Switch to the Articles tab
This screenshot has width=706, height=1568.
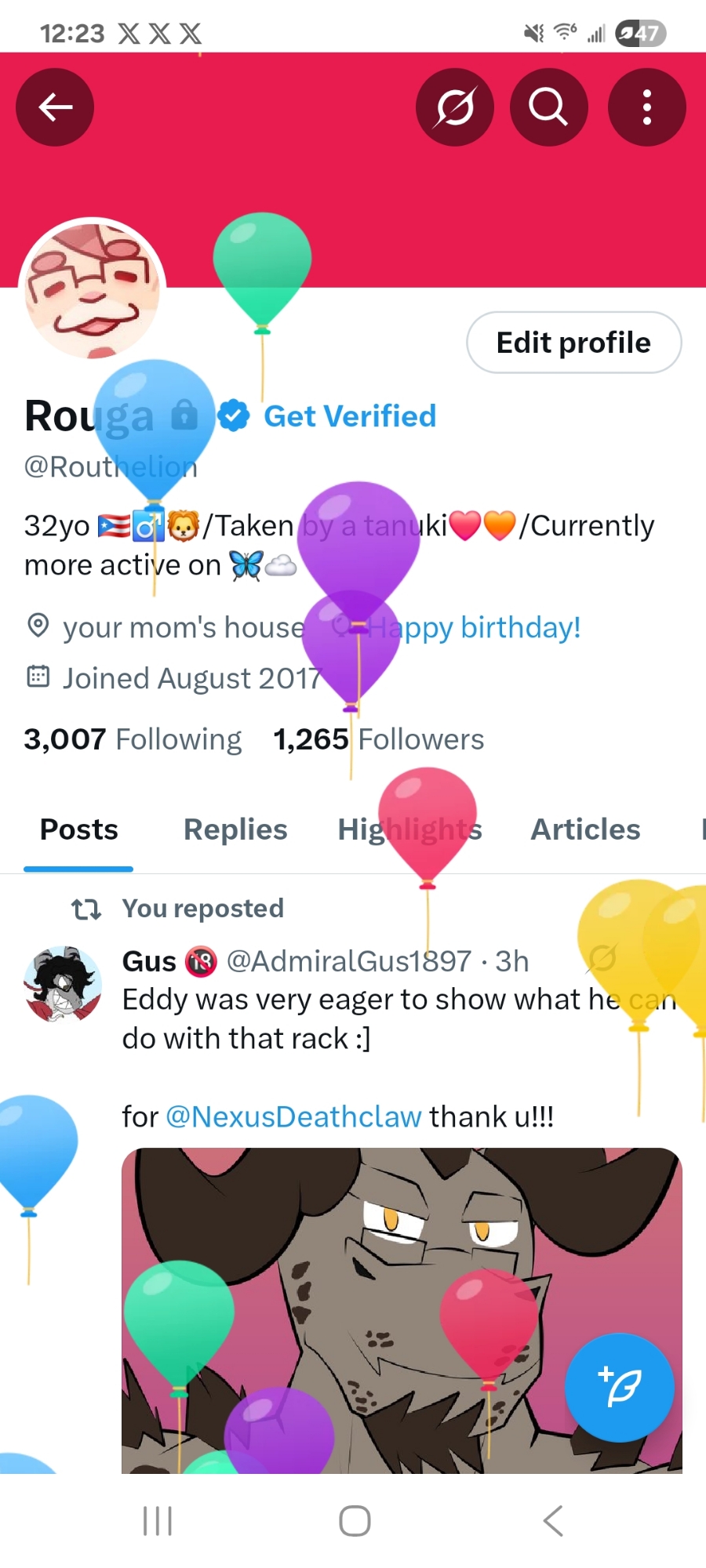(x=586, y=829)
